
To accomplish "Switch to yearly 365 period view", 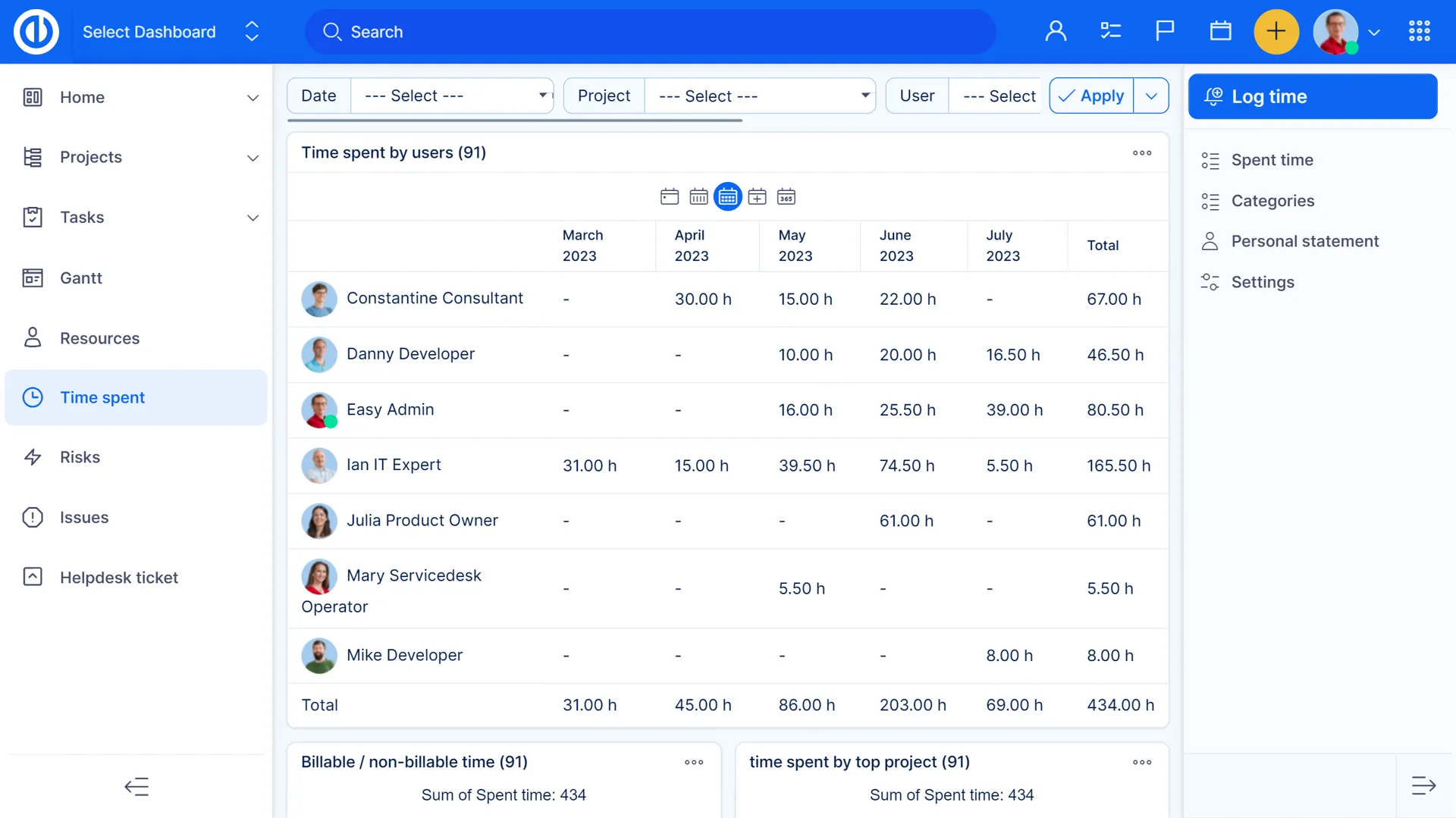I will pyautogui.click(x=786, y=197).
